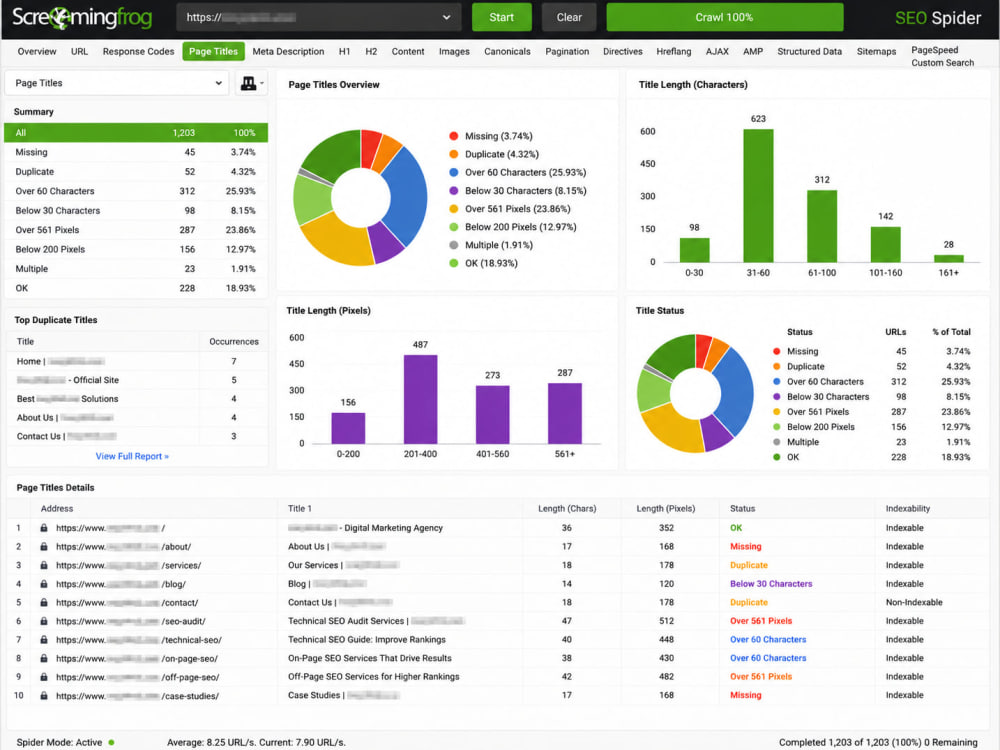This screenshot has height=750, width=1000.
Task: Sort by the Length (Chars) column header
Action: (x=567, y=508)
